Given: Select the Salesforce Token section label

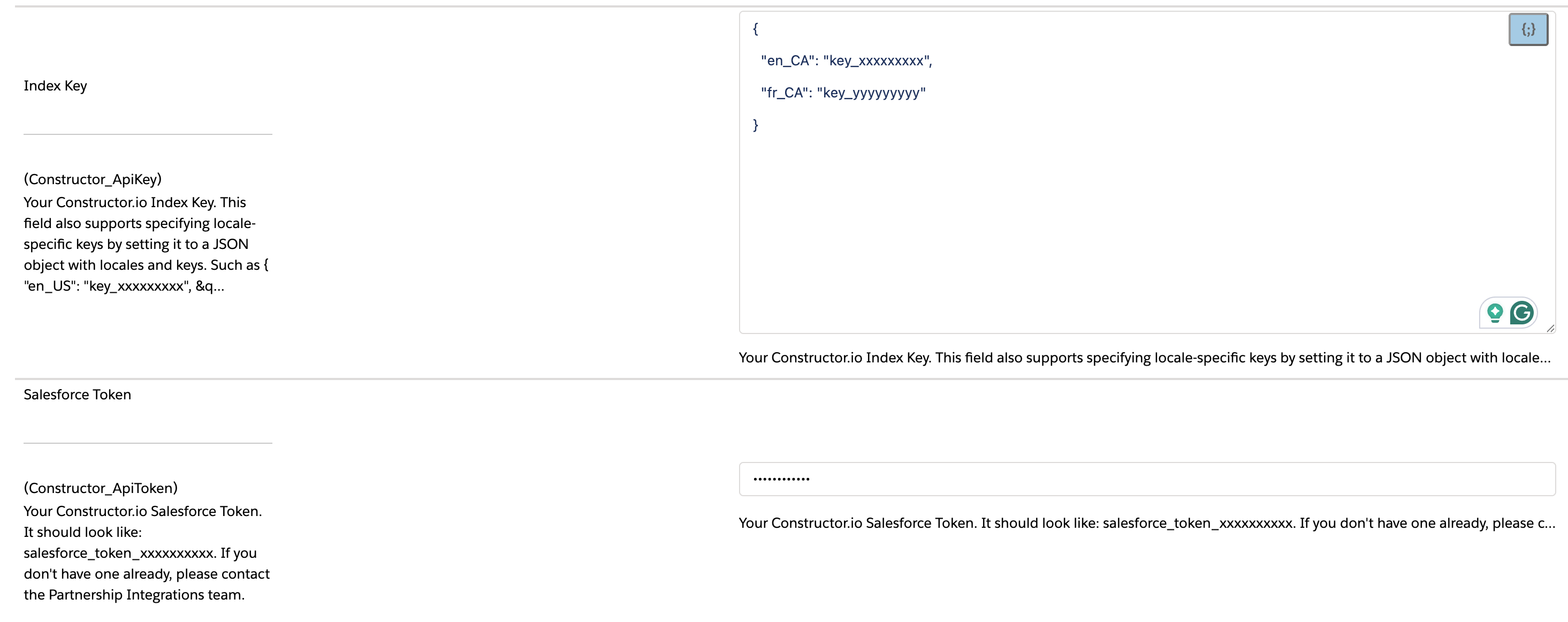Looking at the screenshot, I should [77, 395].
